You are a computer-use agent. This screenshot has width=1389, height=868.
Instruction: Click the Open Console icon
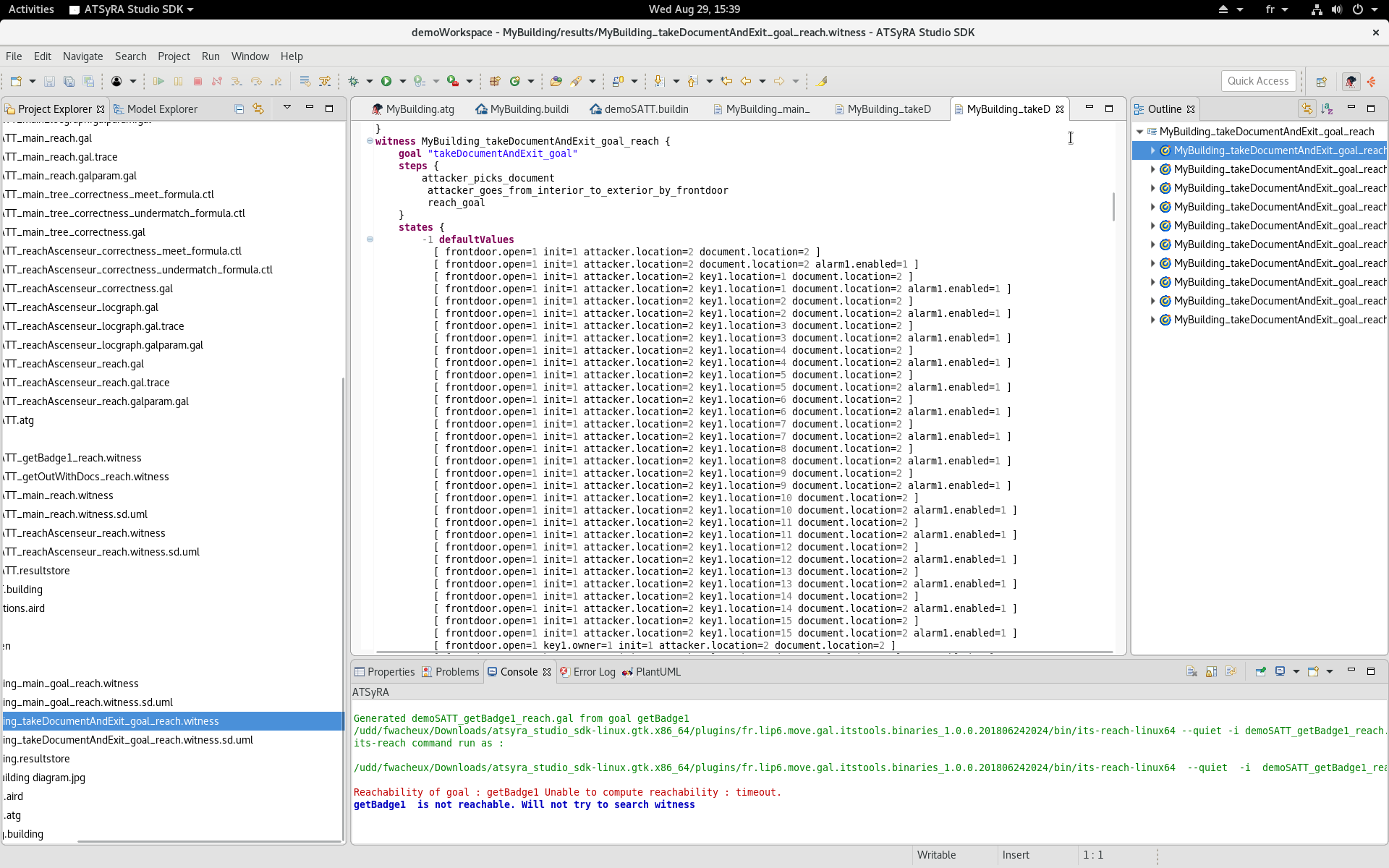(x=1313, y=672)
